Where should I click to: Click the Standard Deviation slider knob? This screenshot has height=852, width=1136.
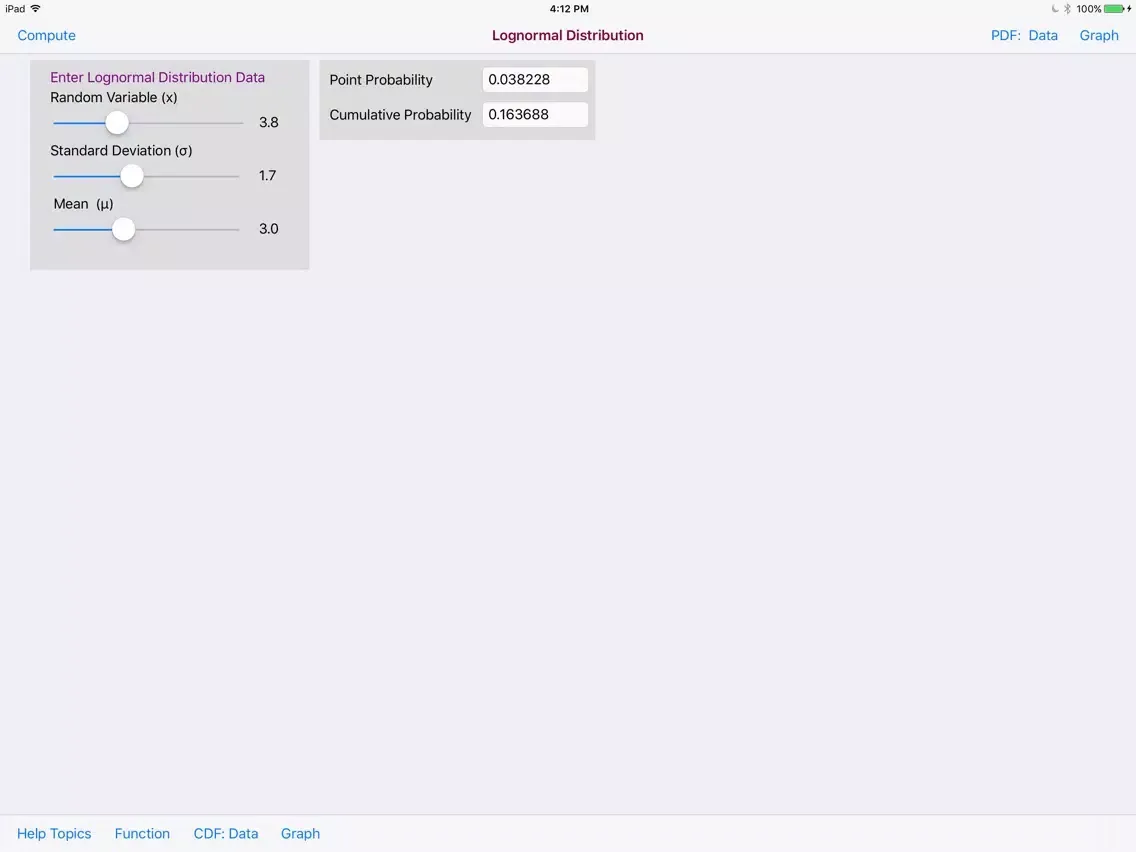pyautogui.click(x=132, y=176)
